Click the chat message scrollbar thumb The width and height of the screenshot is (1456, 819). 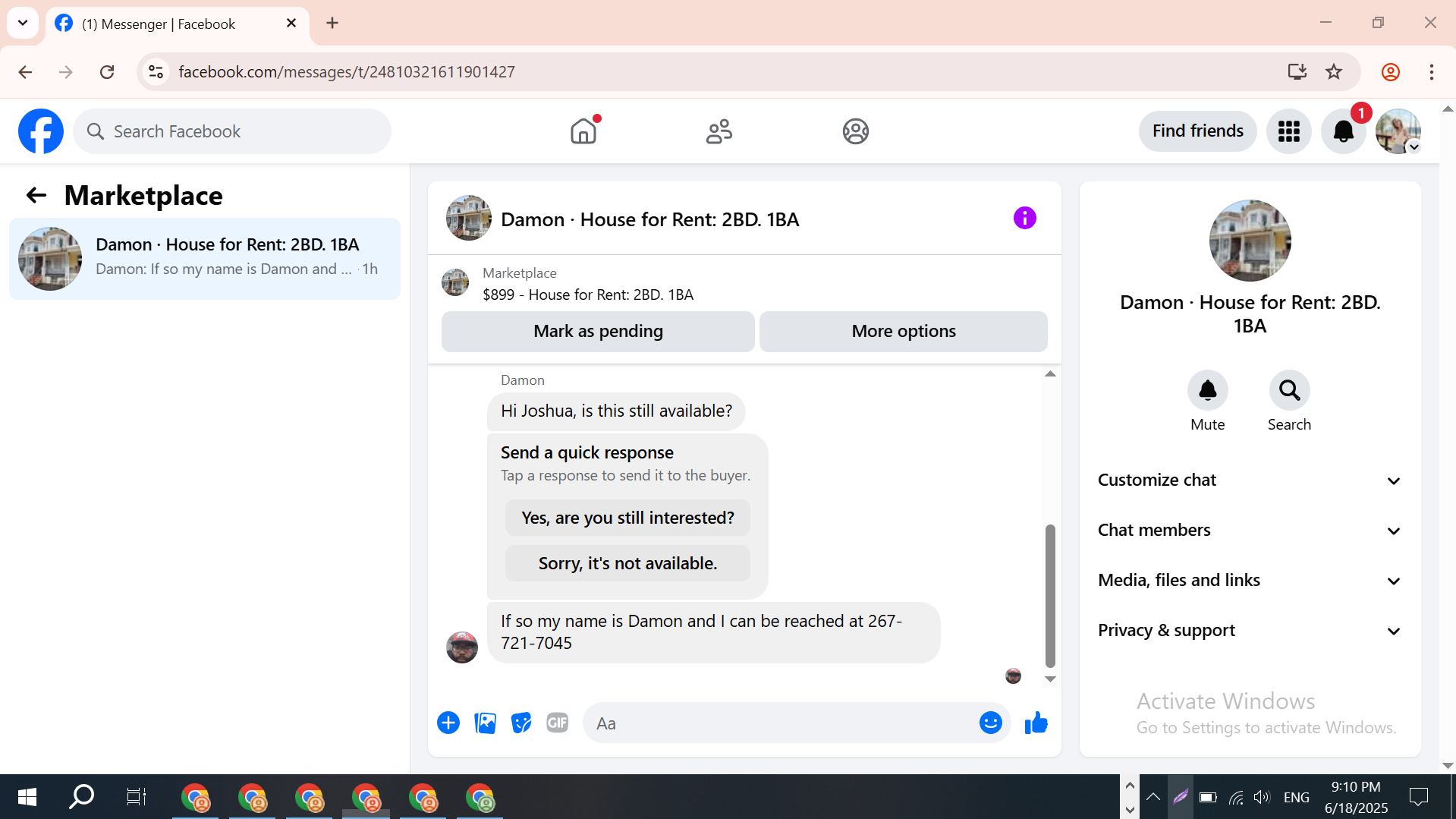point(1050,595)
